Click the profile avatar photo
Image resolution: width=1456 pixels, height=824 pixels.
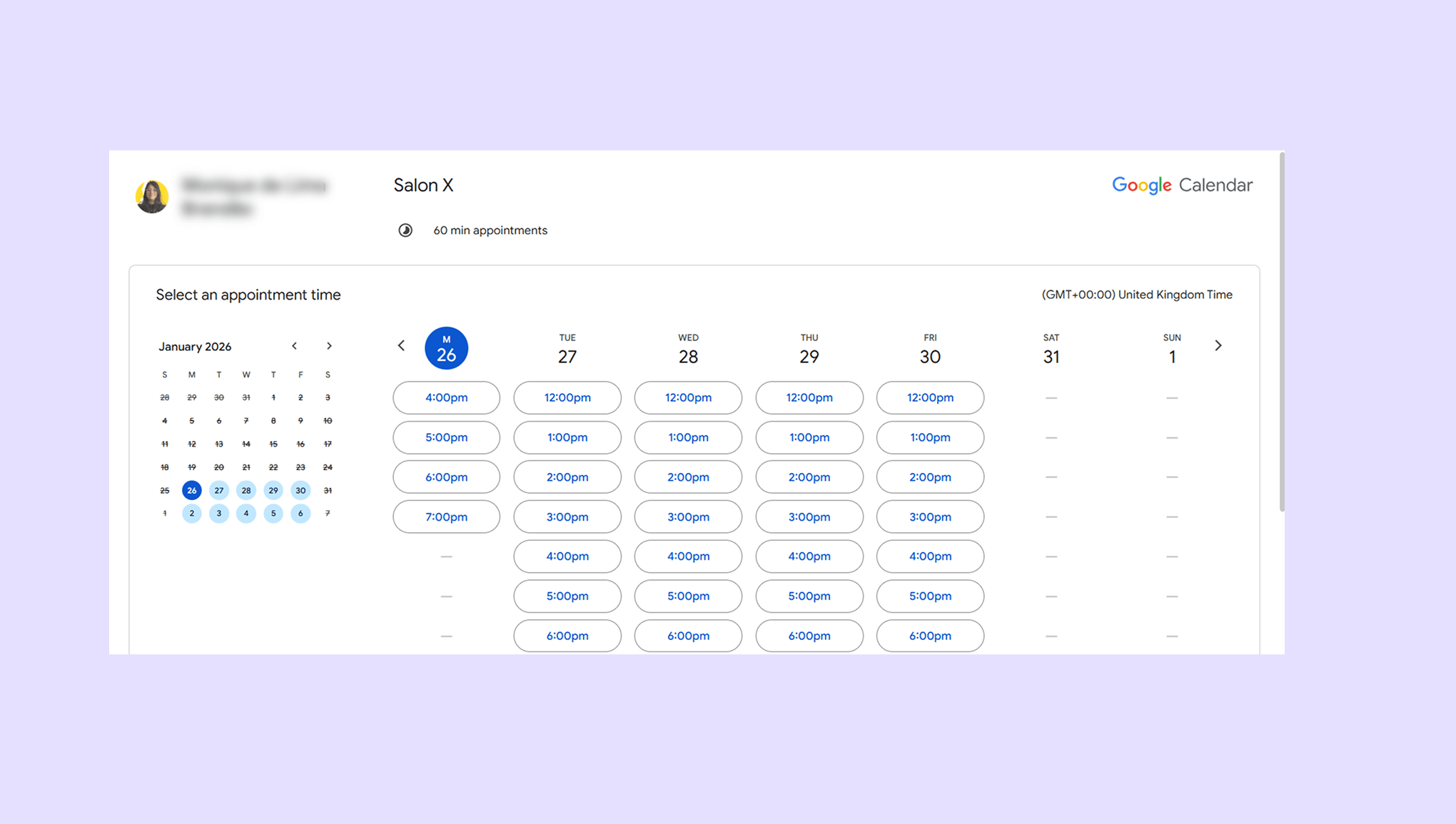pos(152,196)
